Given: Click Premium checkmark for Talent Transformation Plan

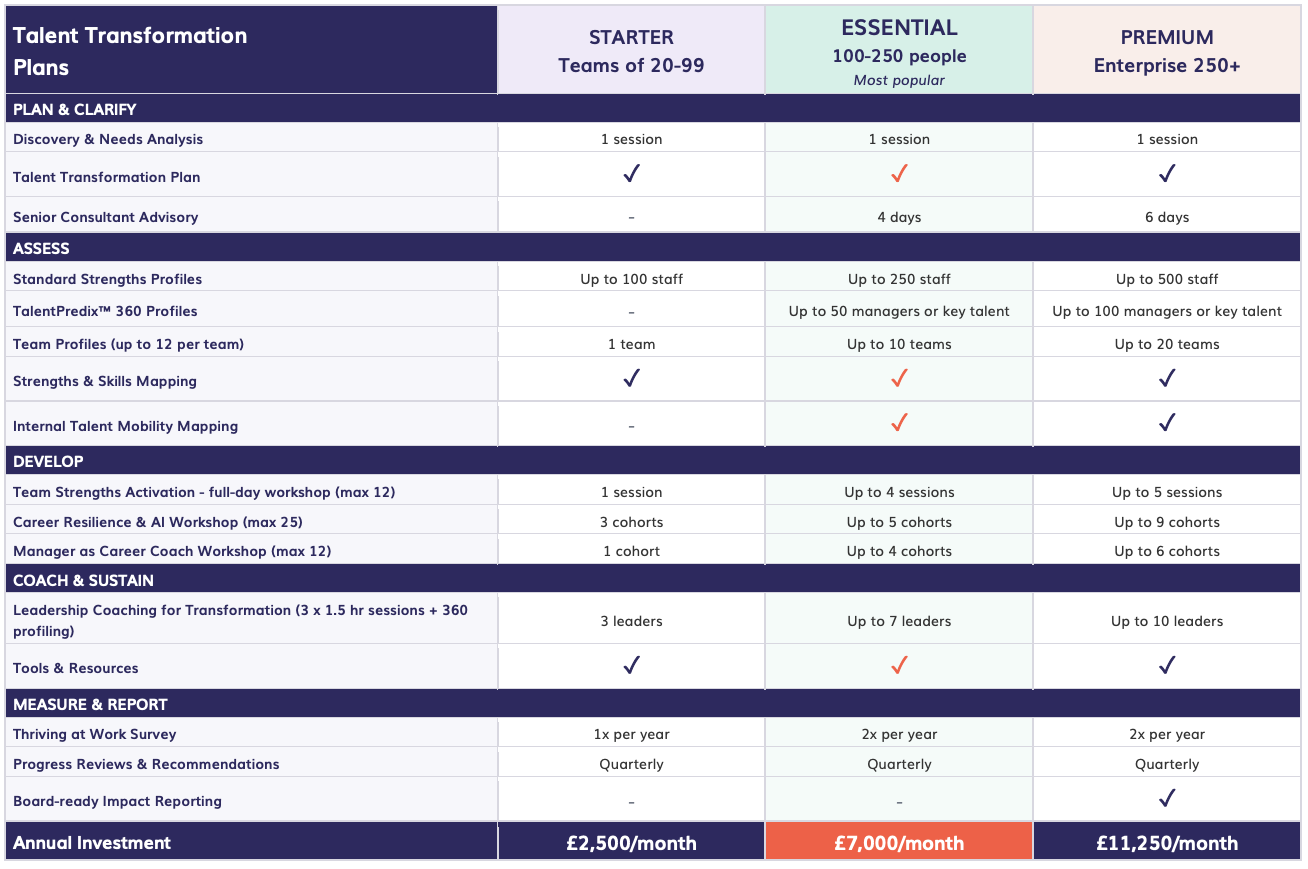Looking at the screenshot, I should point(1166,175).
